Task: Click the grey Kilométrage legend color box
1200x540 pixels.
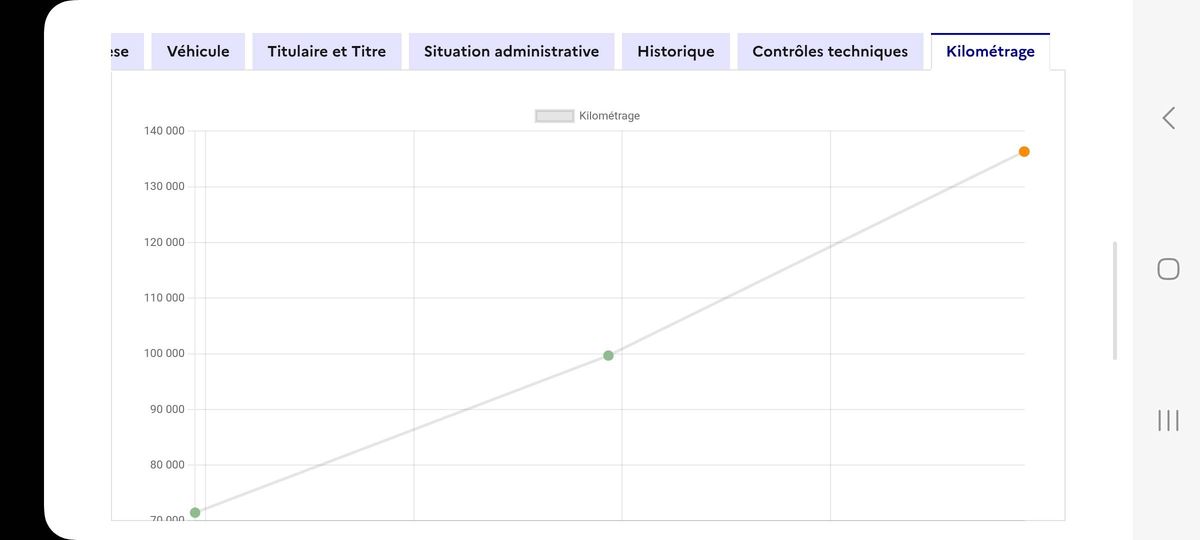Action: pos(554,116)
